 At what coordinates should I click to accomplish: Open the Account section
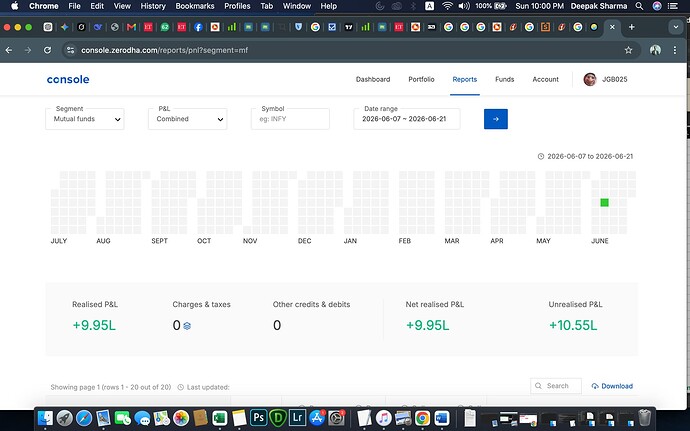546,79
